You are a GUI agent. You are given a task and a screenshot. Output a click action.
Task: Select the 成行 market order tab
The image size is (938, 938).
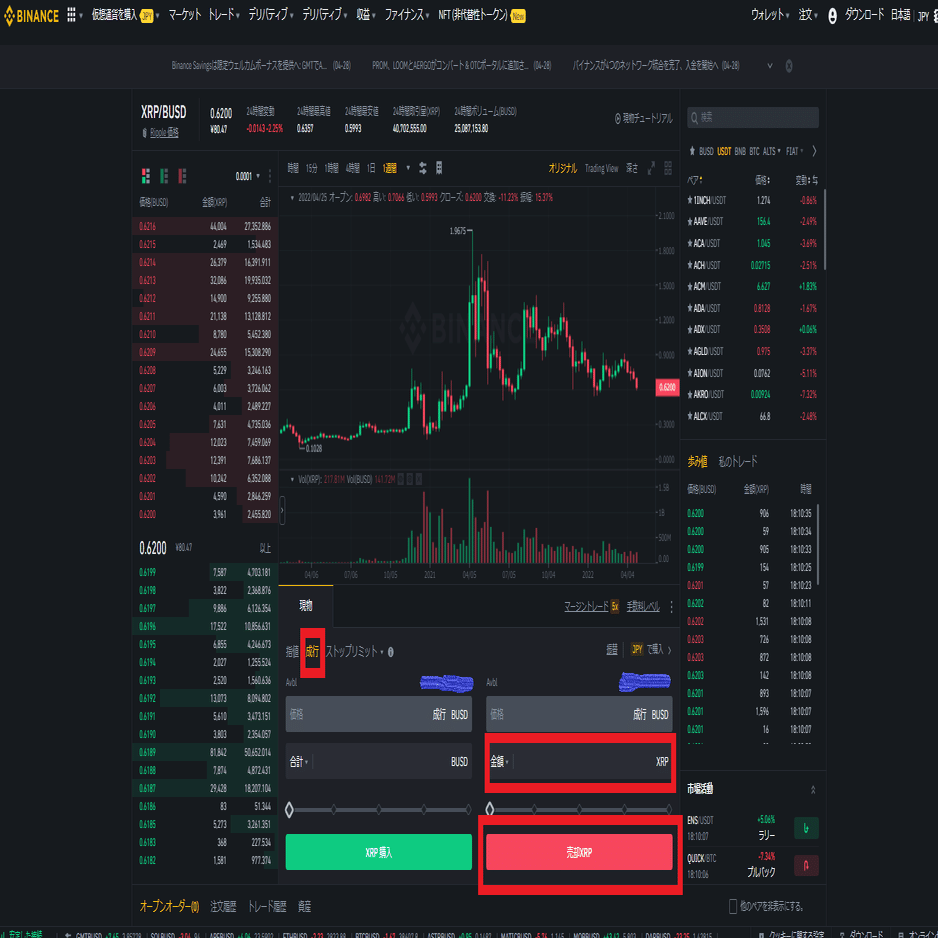point(312,651)
